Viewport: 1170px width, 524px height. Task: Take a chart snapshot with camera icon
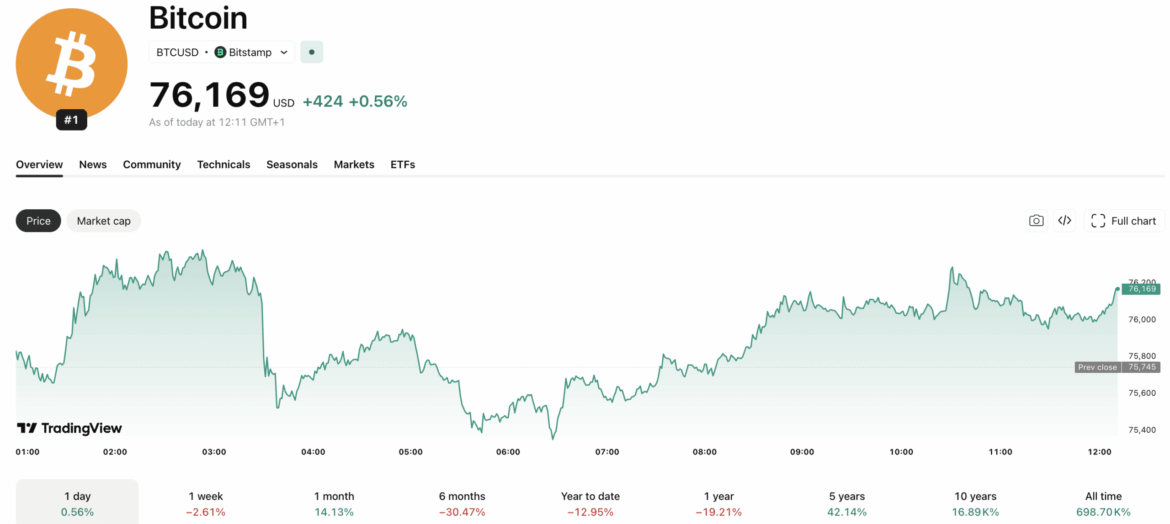click(1036, 221)
